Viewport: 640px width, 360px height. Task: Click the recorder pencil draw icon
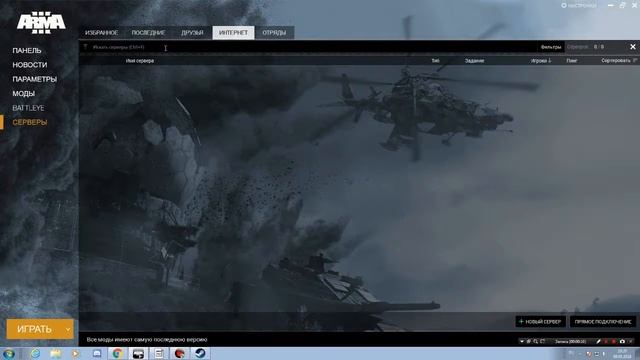(598, 341)
